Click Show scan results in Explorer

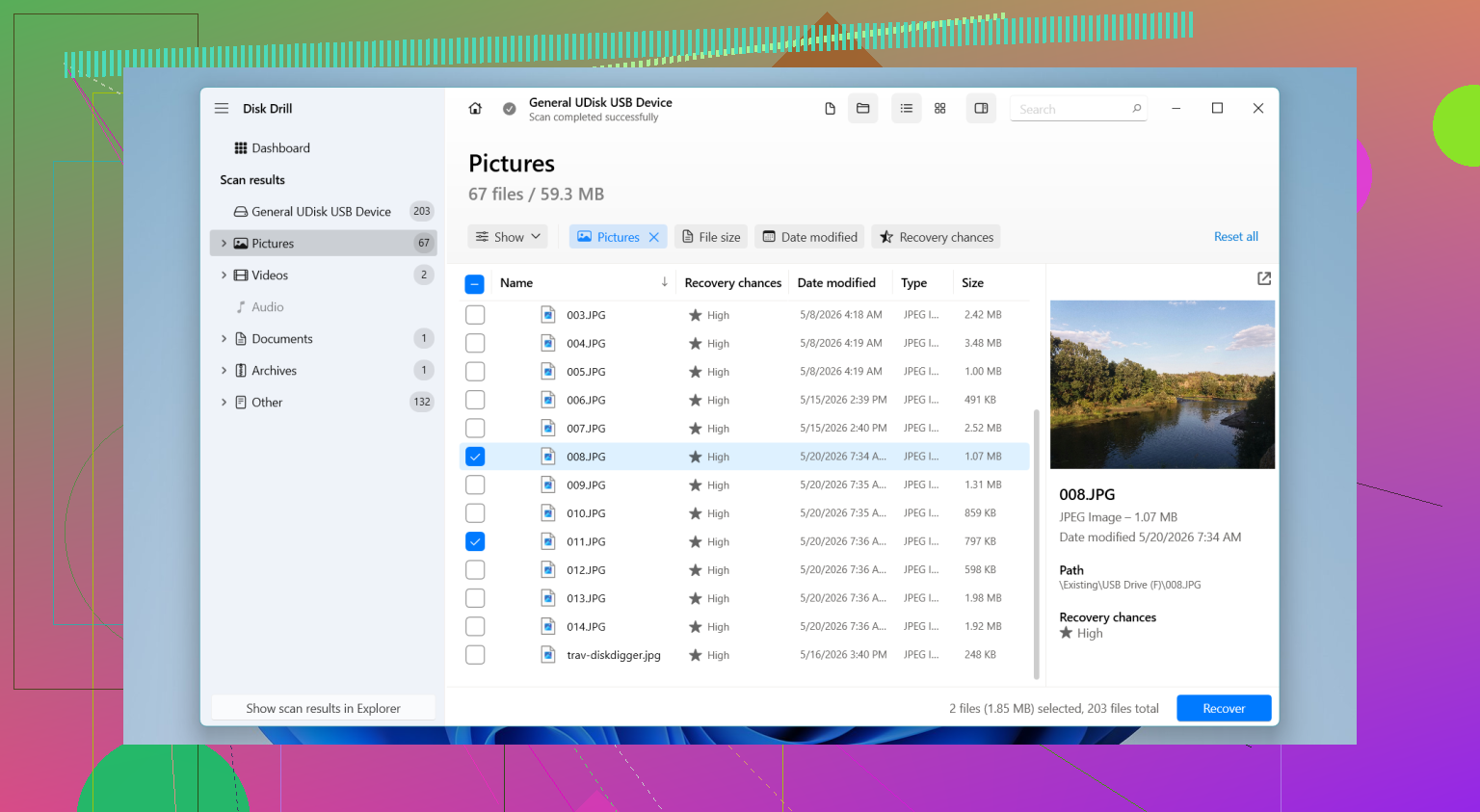point(323,708)
